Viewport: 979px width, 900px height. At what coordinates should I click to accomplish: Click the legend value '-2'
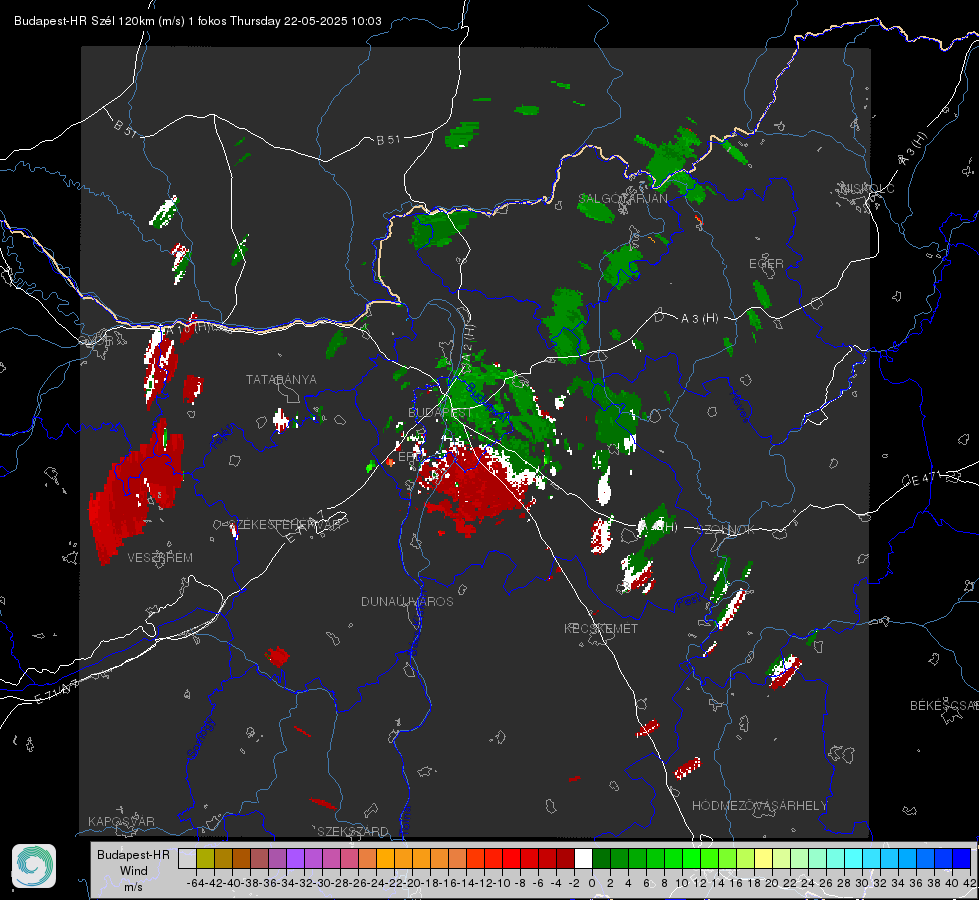pyautogui.click(x=574, y=883)
